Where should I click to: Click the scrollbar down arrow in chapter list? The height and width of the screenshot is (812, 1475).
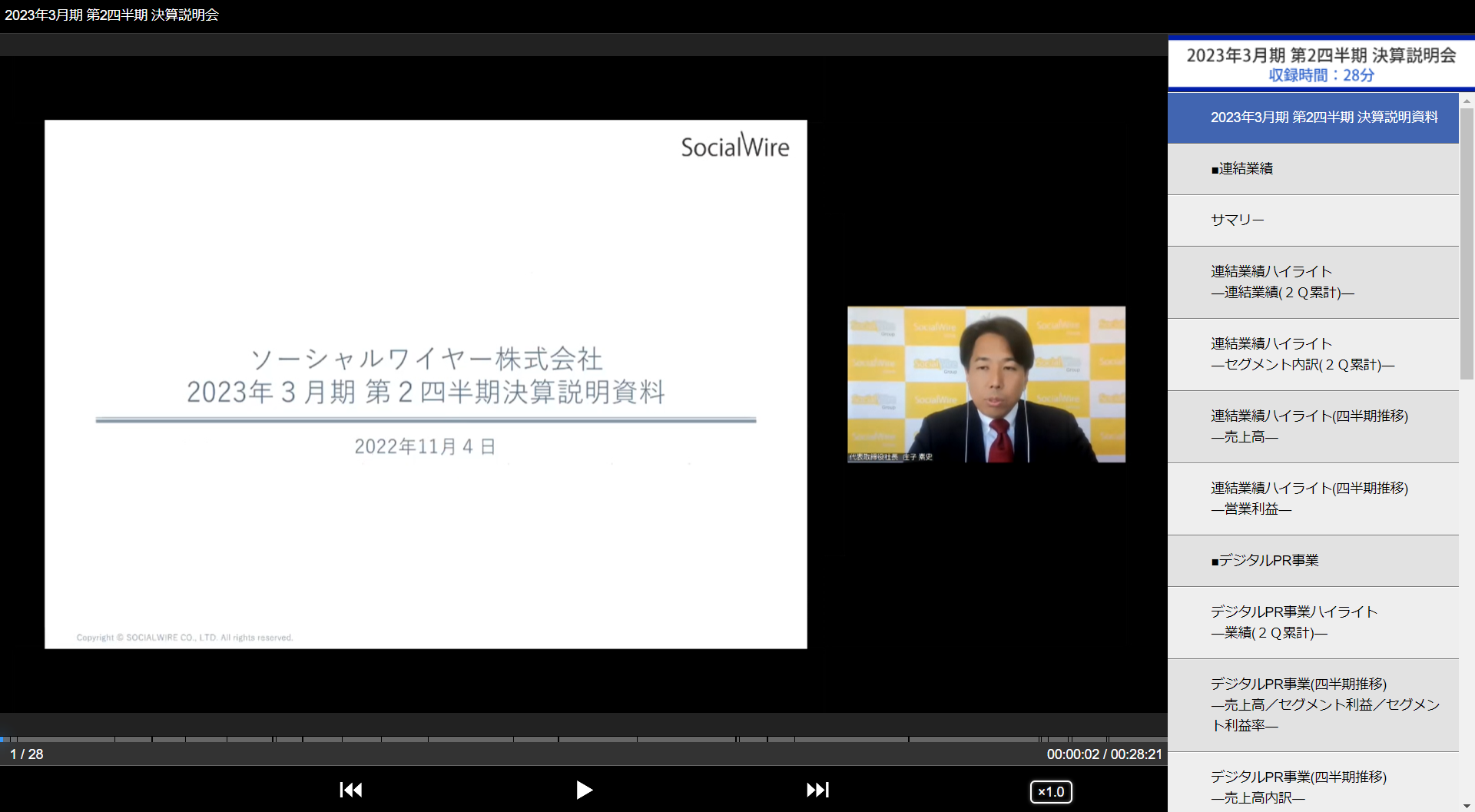pyautogui.click(x=1467, y=805)
